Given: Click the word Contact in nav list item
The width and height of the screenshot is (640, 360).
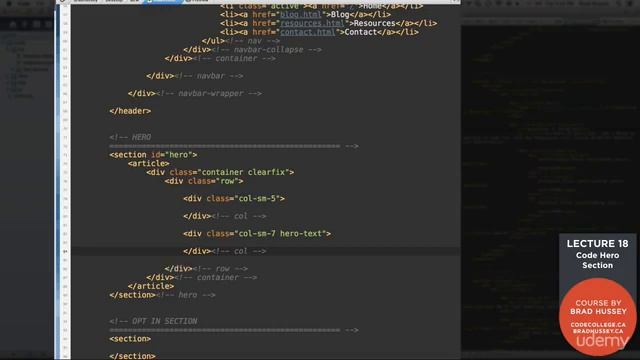Looking at the screenshot, I should click(x=361, y=32).
